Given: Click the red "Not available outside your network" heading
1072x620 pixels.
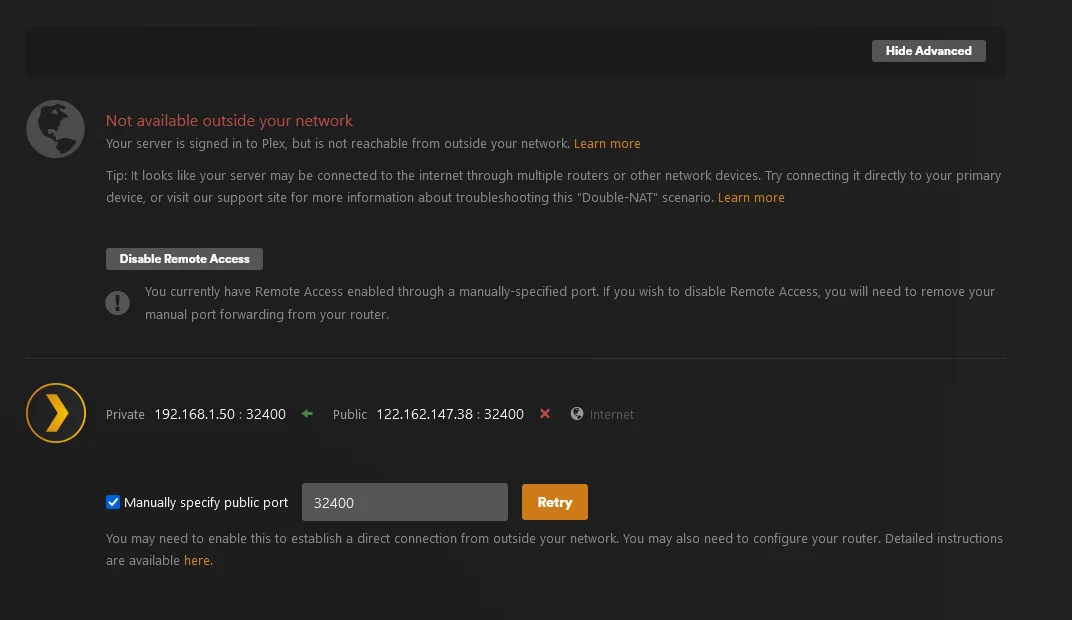Looking at the screenshot, I should (229, 121).
